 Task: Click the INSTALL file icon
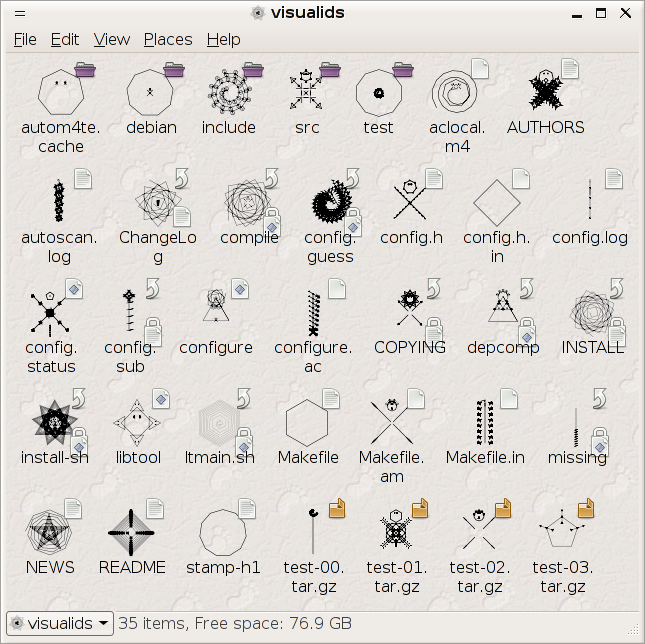click(592, 312)
